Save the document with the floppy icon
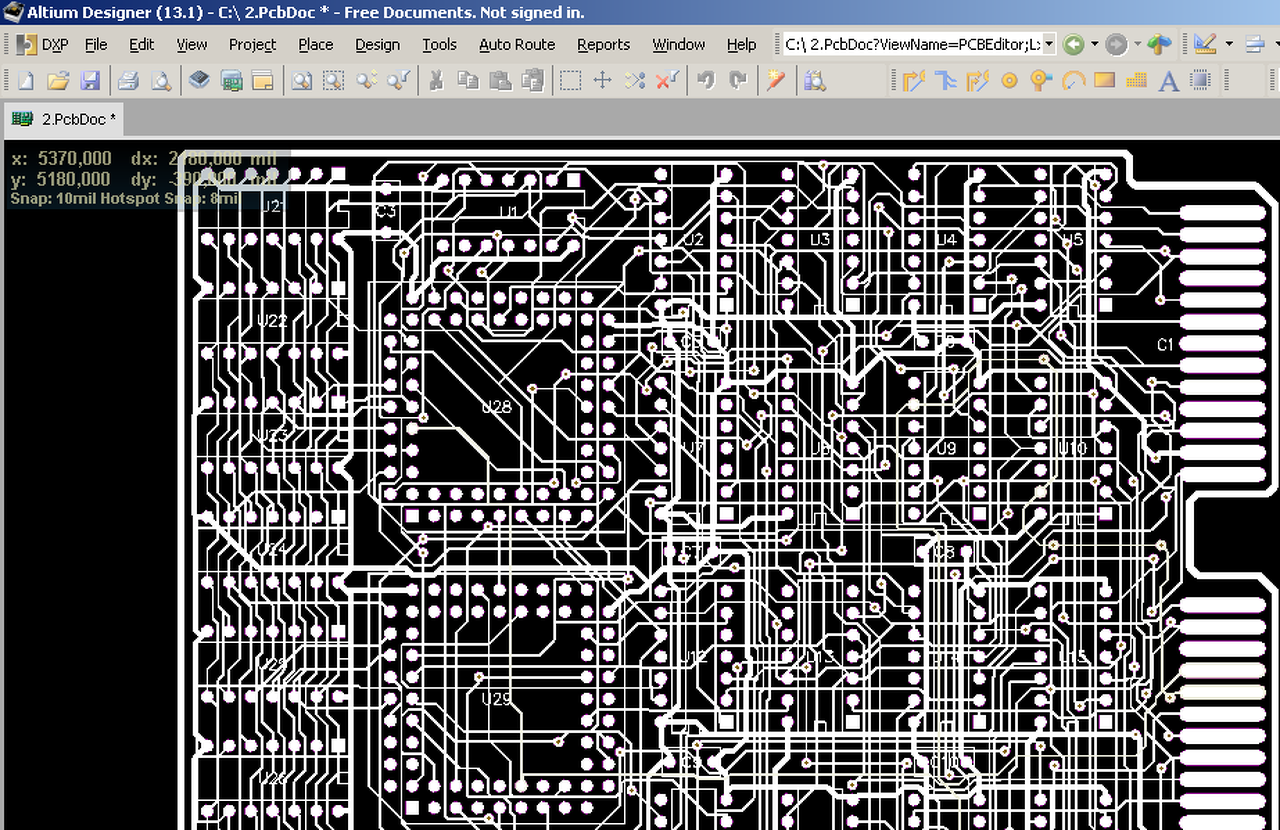The height and width of the screenshot is (830, 1280). point(90,81)
